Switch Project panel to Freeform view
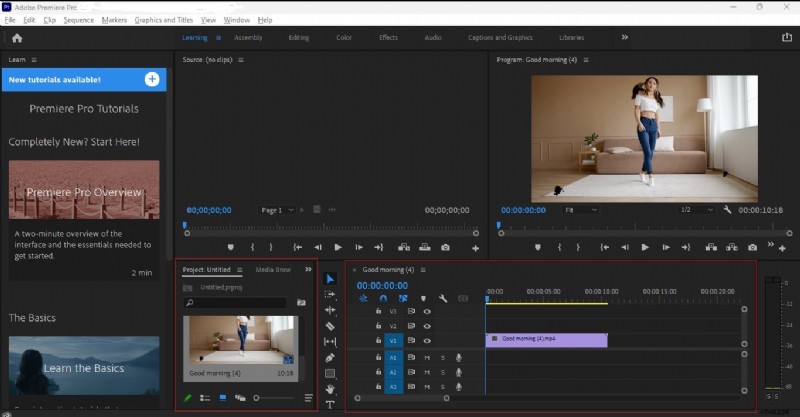Viewport: 800px width, 417px height. pyautogui.click(x=240, y=398)
